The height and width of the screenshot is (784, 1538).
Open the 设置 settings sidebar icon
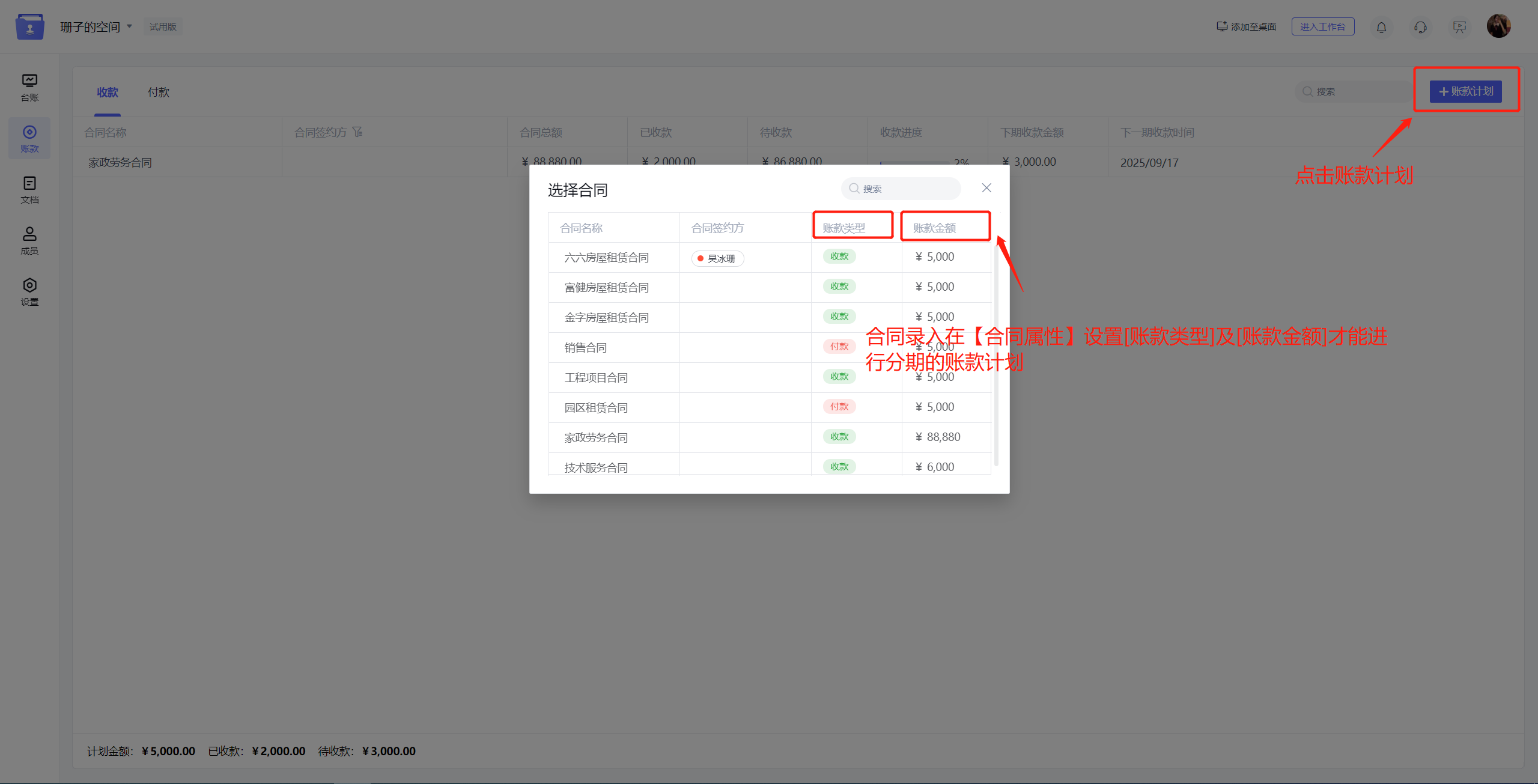(29, 292)
